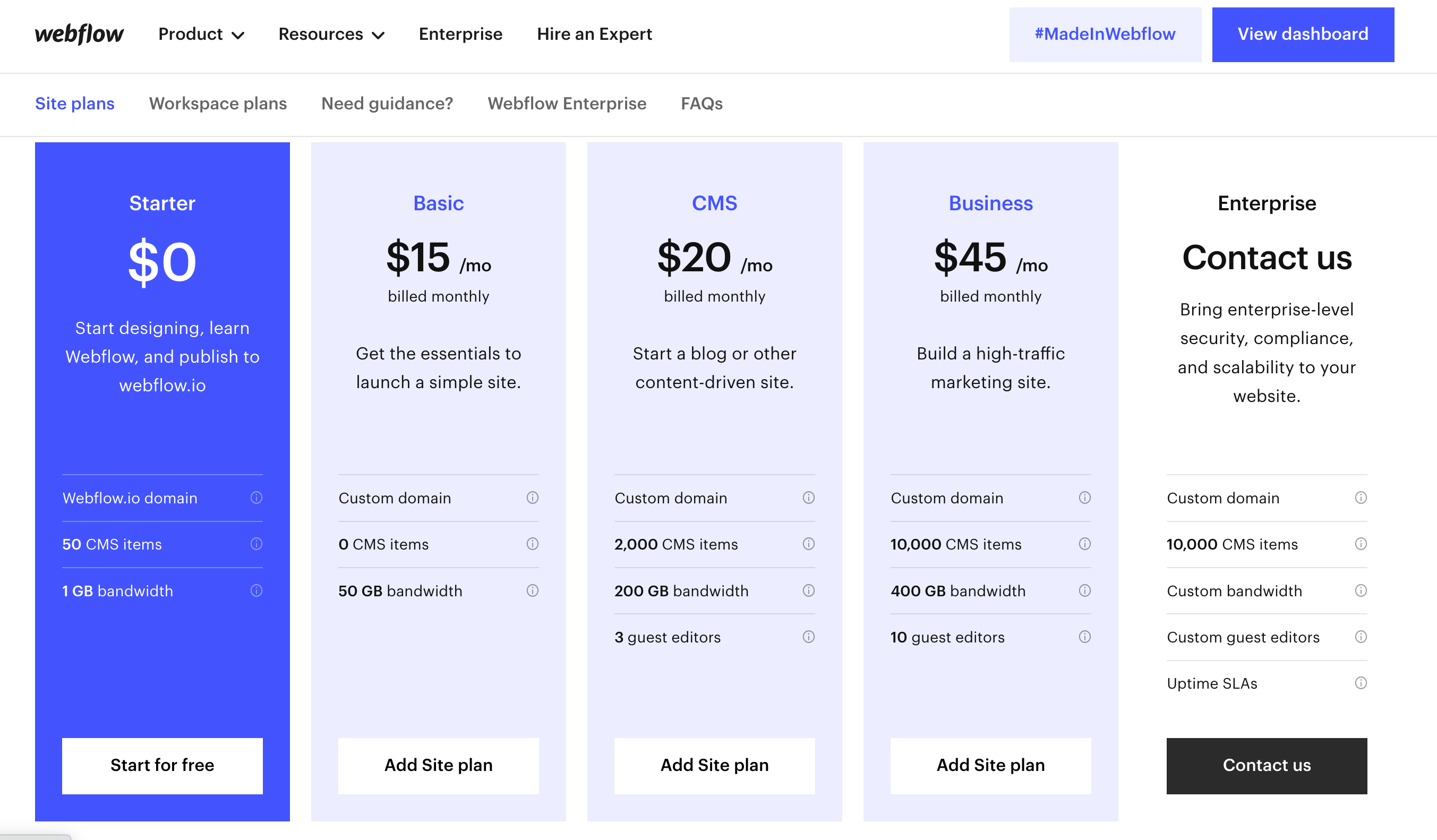Click info icon for 2,000 CMS items
The width and height of the screenshot is (1437, 840).
pyautogui.click(x=809, y=544)
